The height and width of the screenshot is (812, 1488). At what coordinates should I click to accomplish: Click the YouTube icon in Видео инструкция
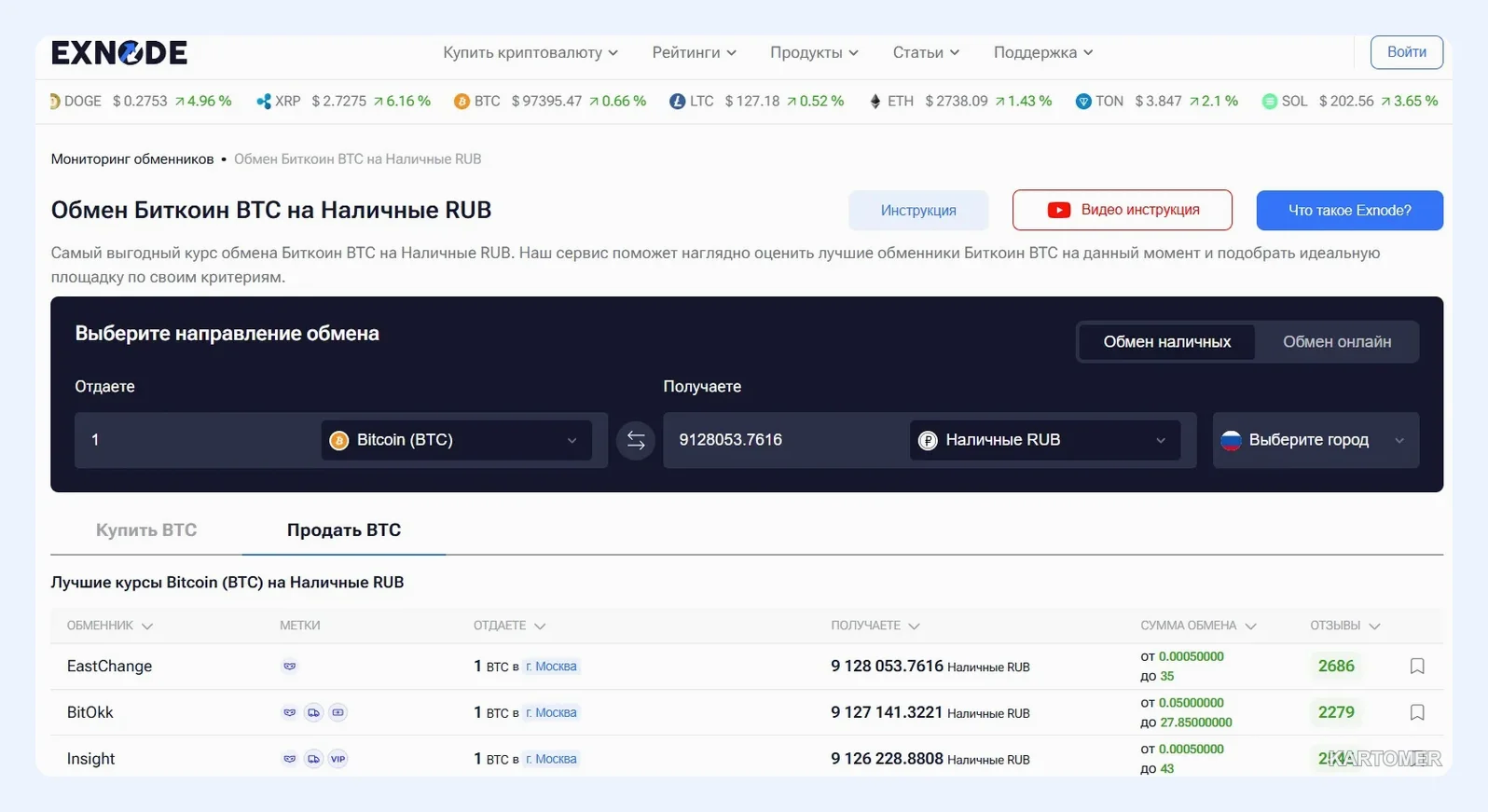(x=1058, y=210)
